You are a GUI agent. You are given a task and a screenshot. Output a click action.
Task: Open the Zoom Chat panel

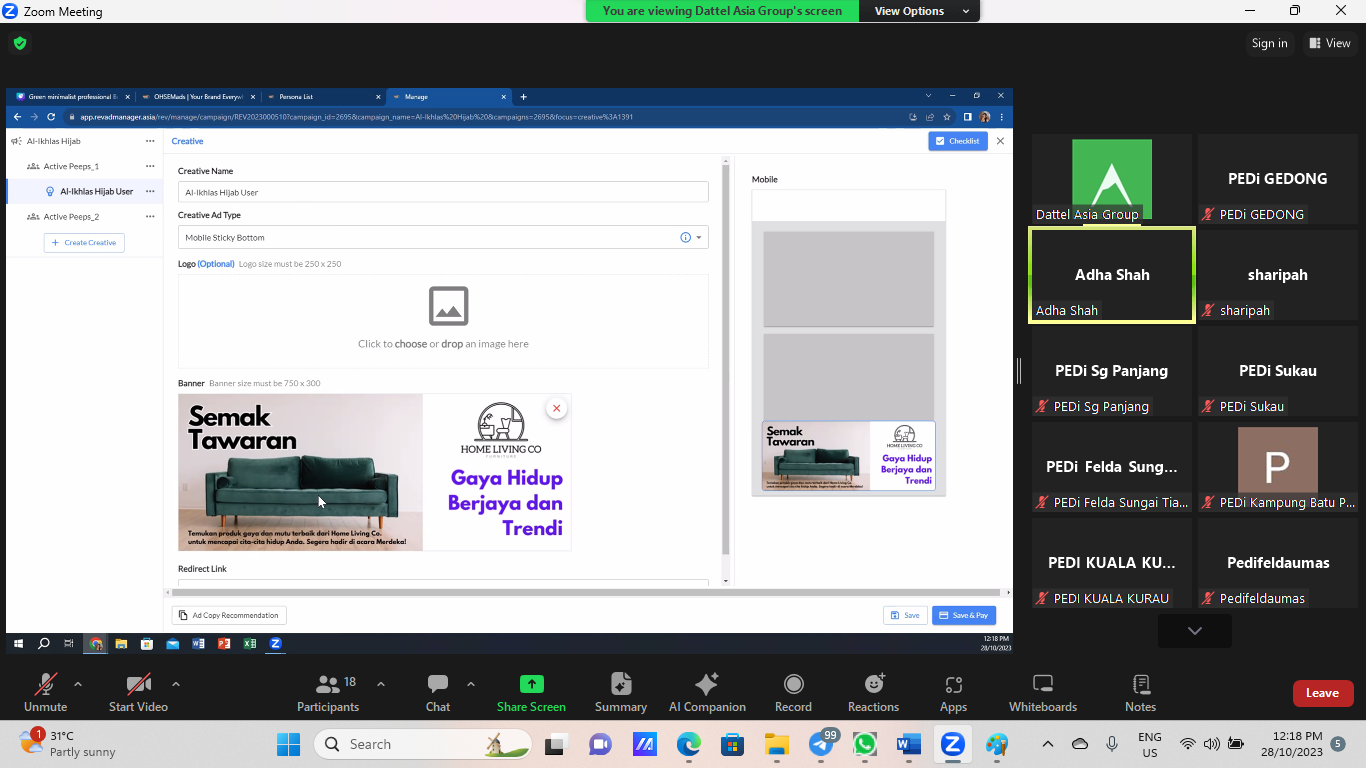pyautogui.click(x=438, y=692)
